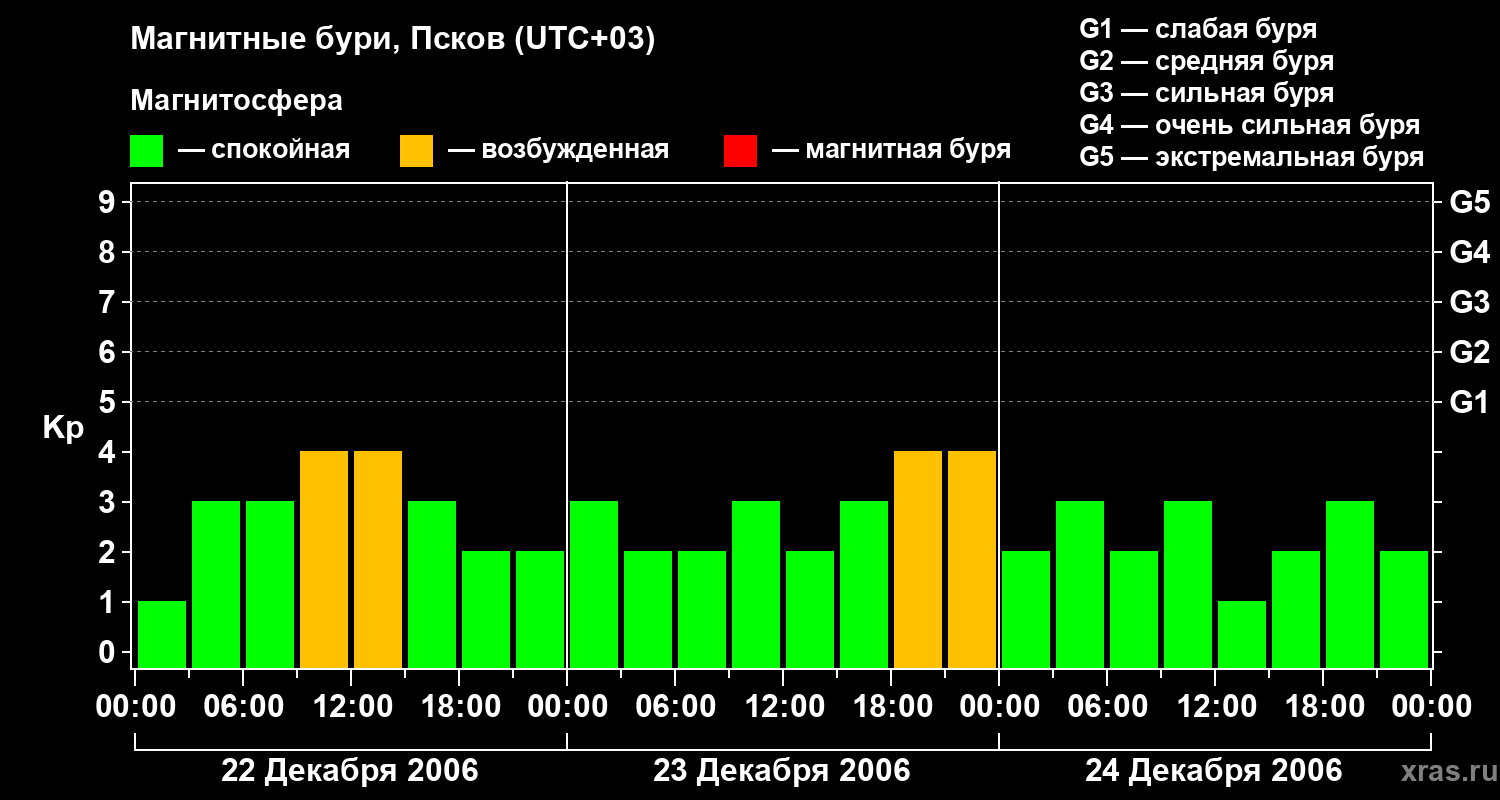
Task: Select the green bar at 18:00–21:00 on 24 Декабря
Action: point(1350,584)
